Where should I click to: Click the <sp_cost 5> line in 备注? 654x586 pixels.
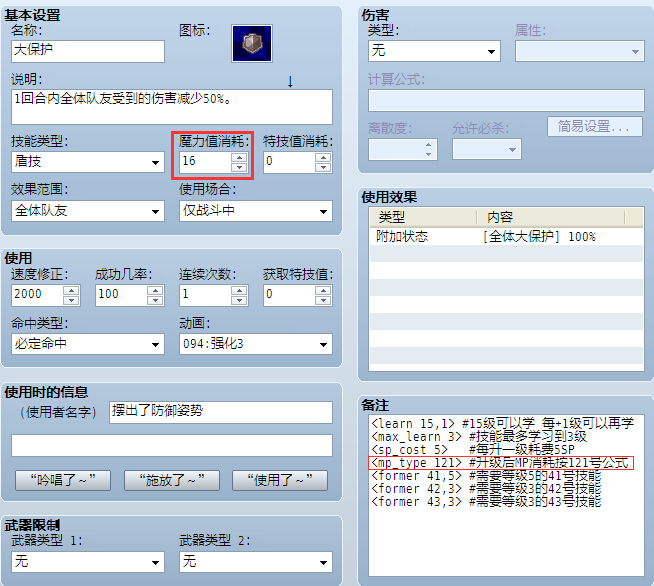[473, 450]
